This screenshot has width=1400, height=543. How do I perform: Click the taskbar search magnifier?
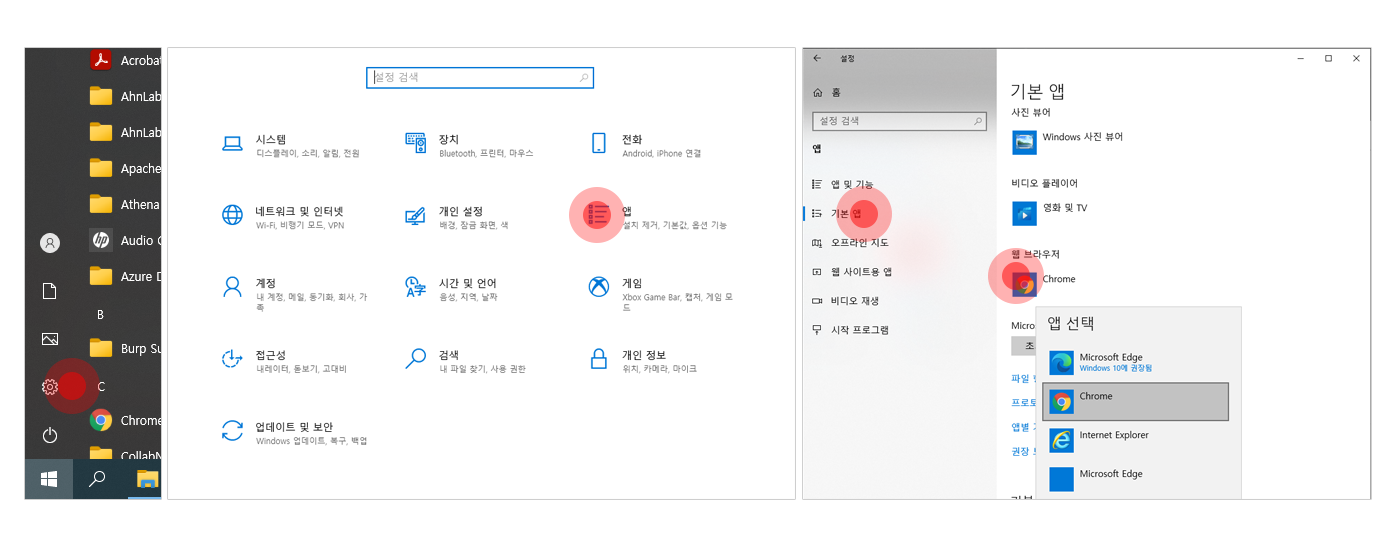(x=97, y=479)
